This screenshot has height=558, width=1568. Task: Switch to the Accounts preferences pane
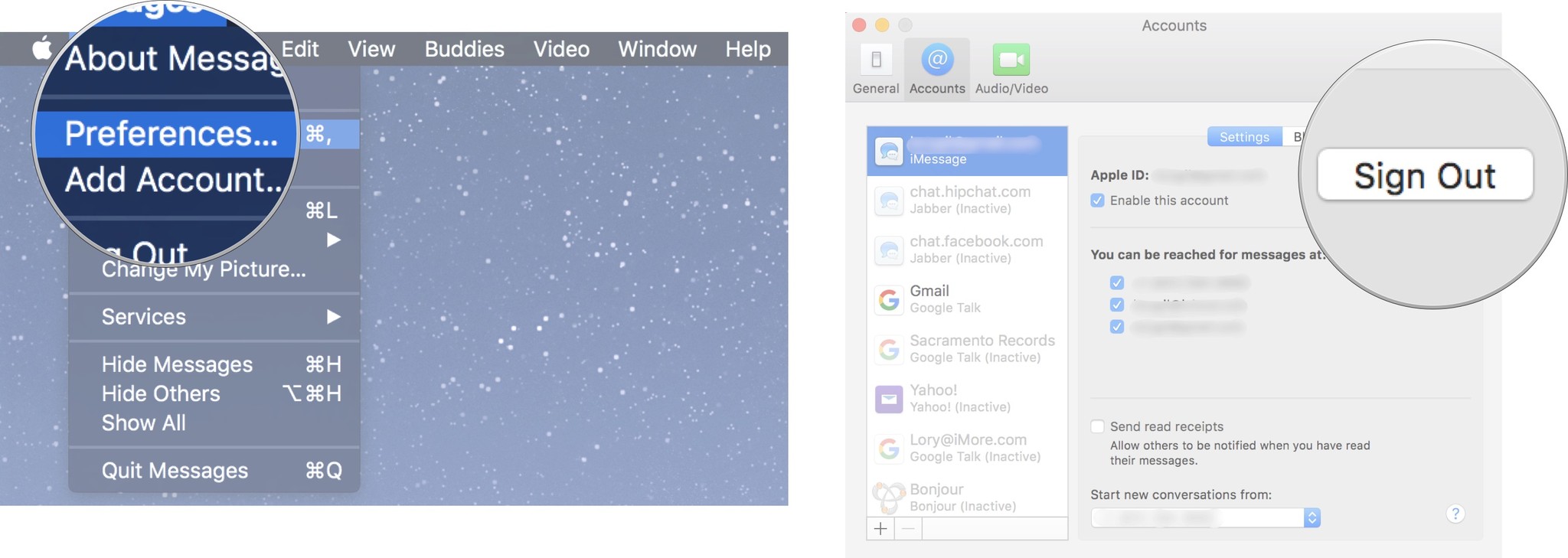[x=937, y=69]
